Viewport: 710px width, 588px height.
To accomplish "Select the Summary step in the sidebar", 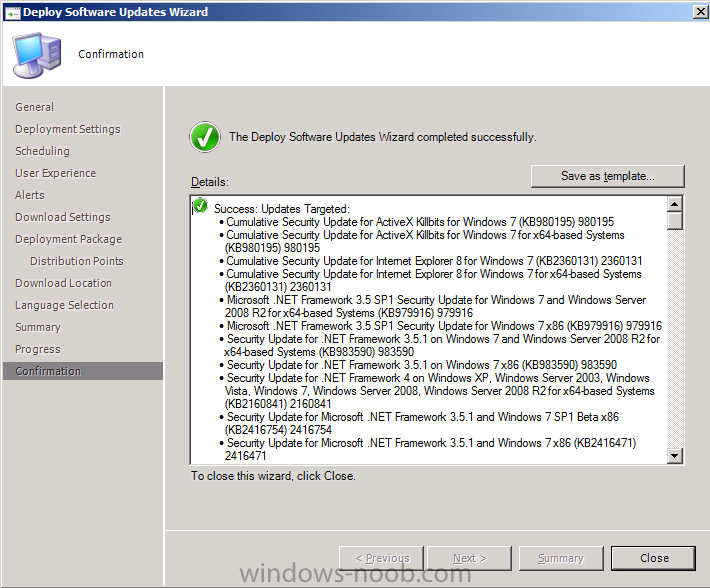I will point(38,327).
